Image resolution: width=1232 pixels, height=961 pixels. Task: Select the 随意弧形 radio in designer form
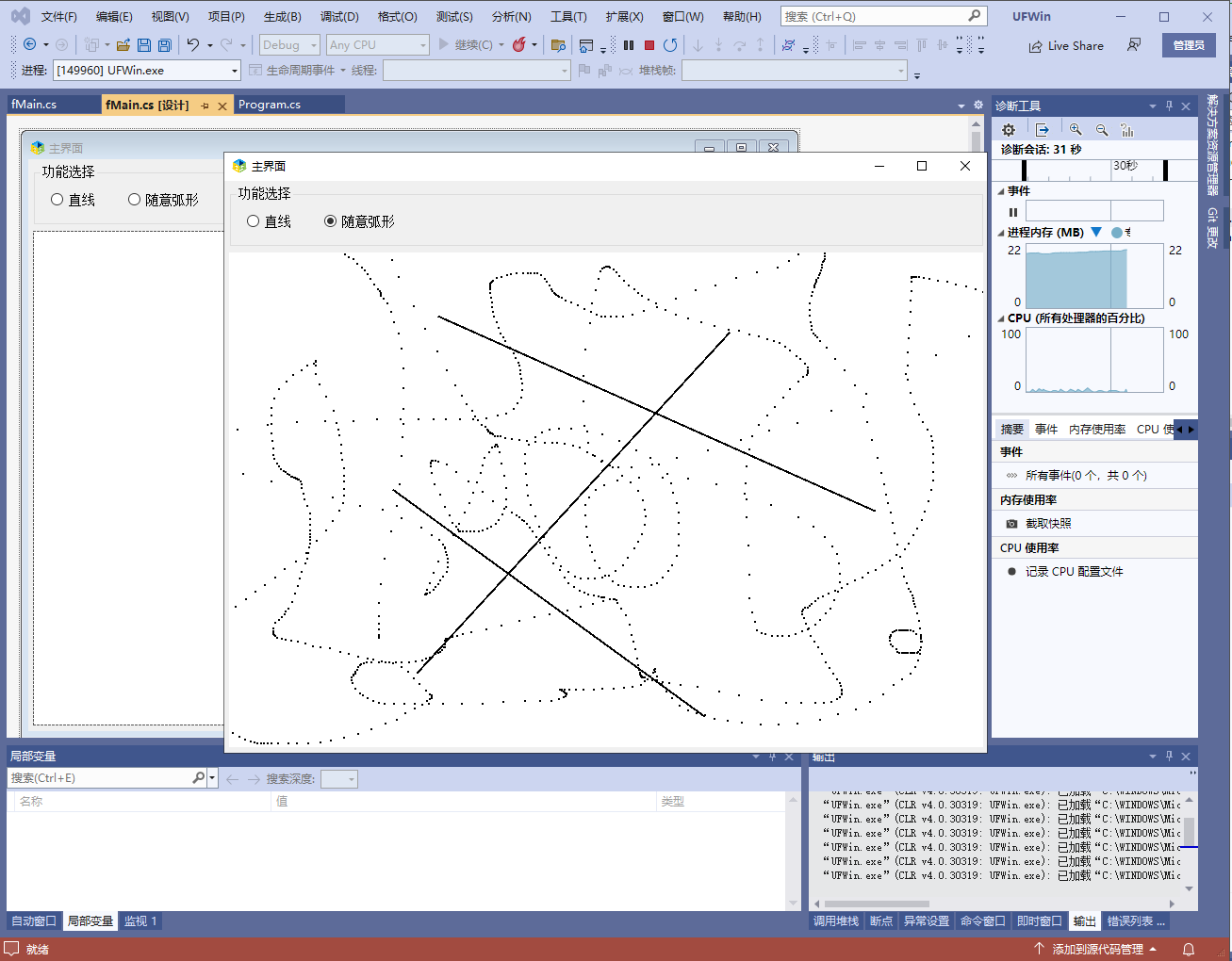[163, 200]
